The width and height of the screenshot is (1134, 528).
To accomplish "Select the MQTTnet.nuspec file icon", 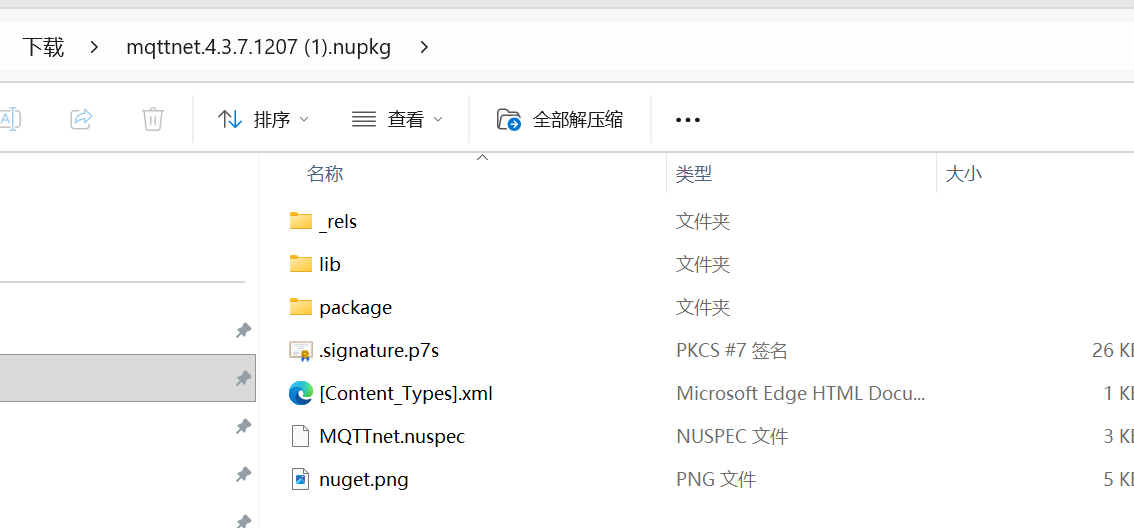I will tap(300, 436).
